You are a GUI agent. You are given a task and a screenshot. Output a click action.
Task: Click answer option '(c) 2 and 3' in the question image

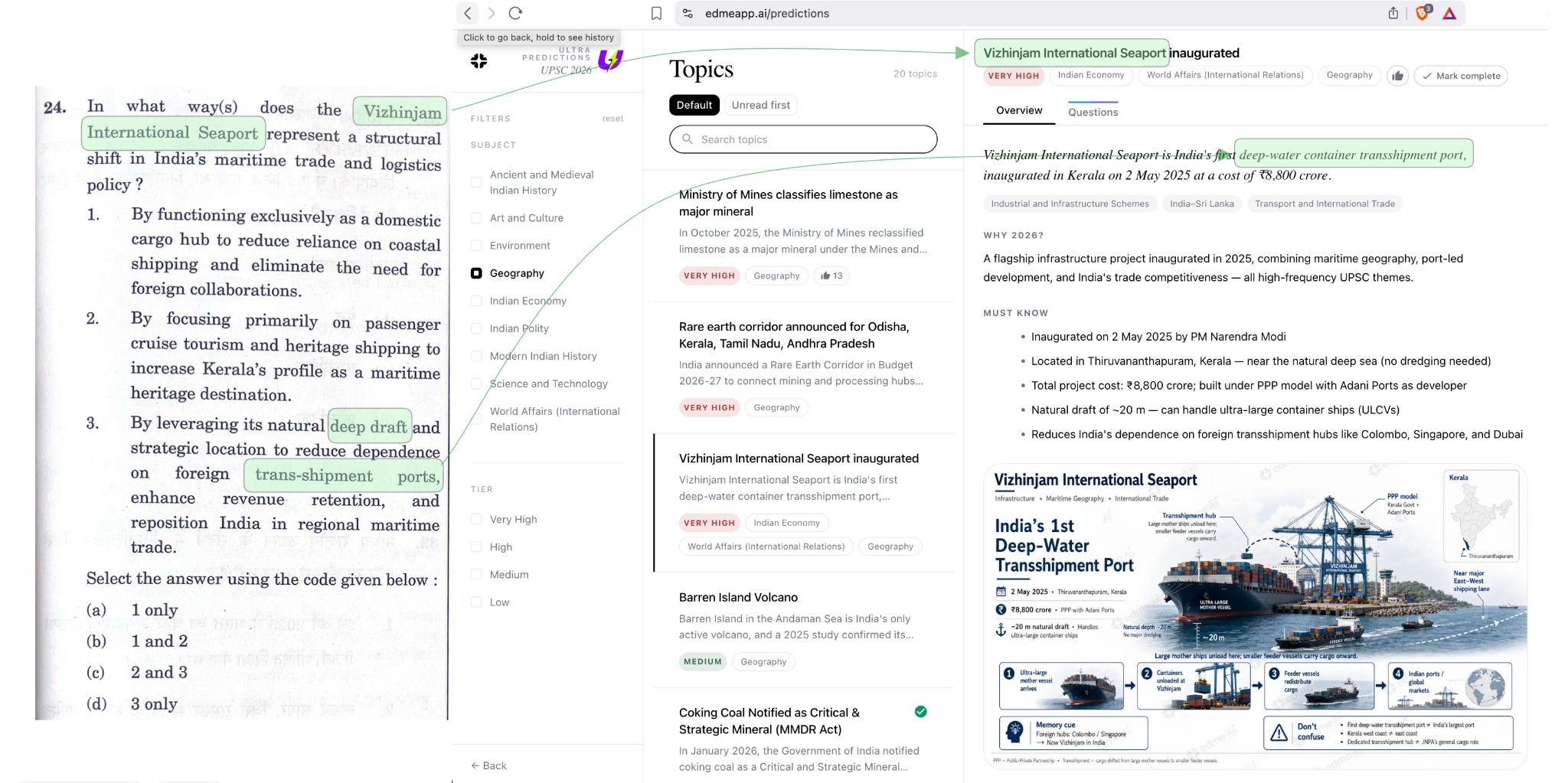point(137,672)
